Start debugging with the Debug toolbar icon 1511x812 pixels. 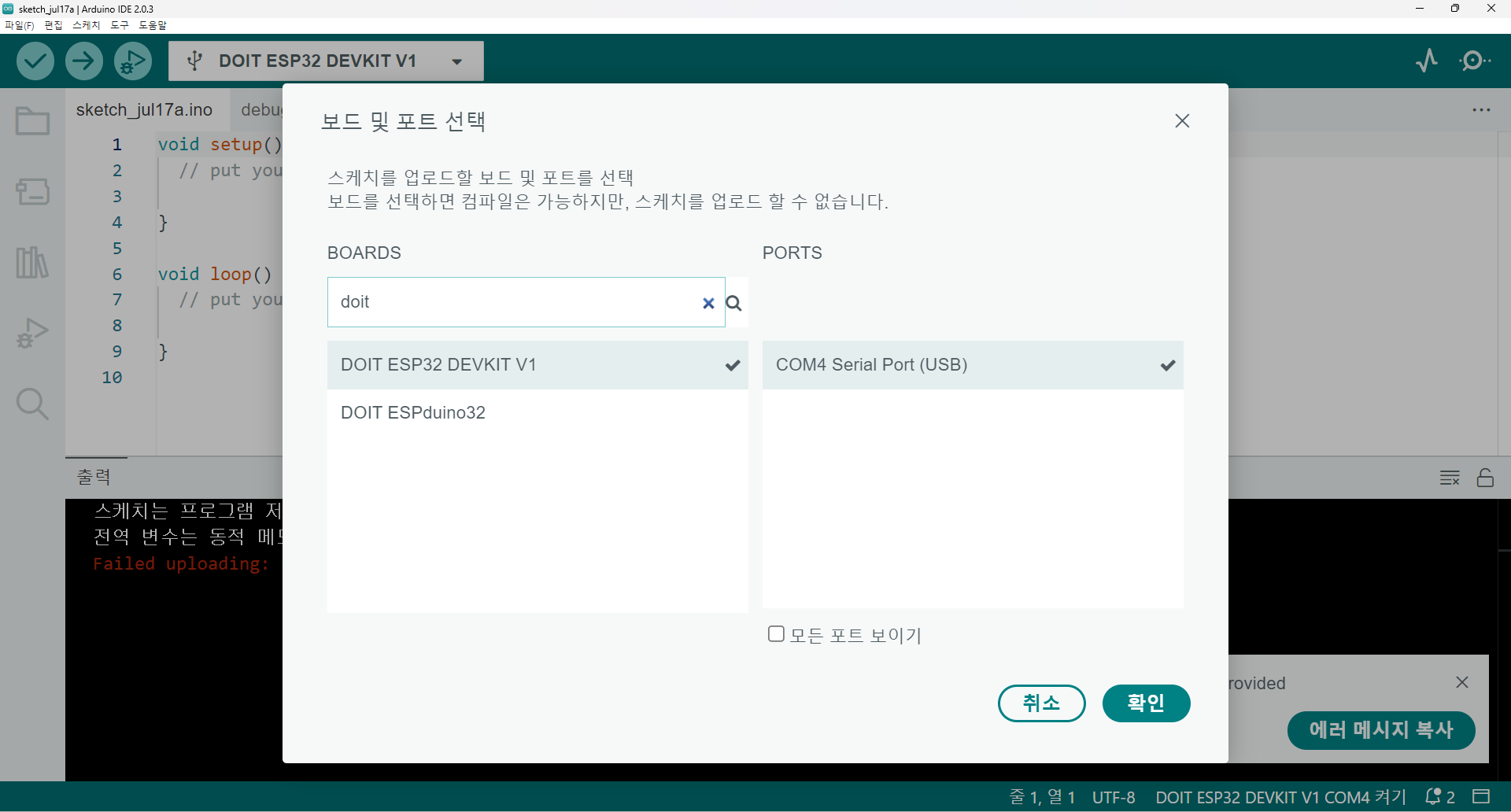[133, 61]
